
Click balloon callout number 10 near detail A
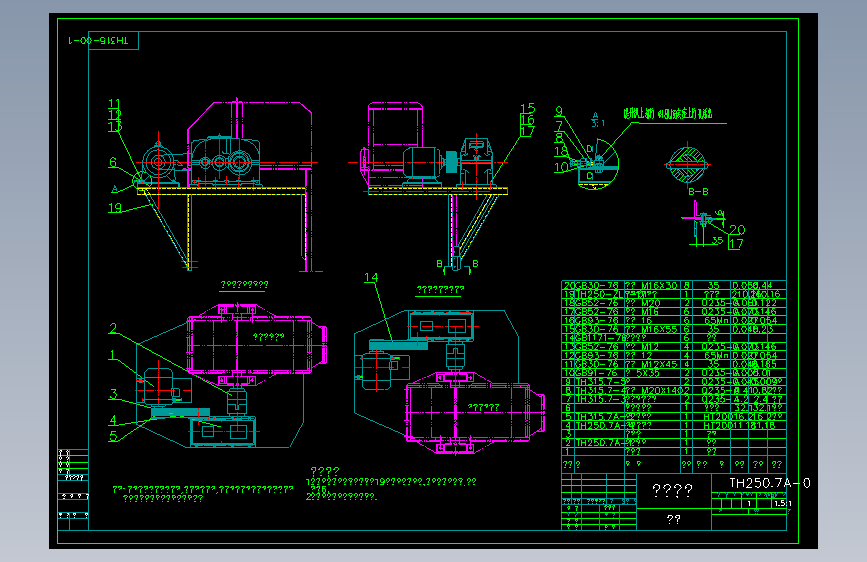[x=561, y=166]
